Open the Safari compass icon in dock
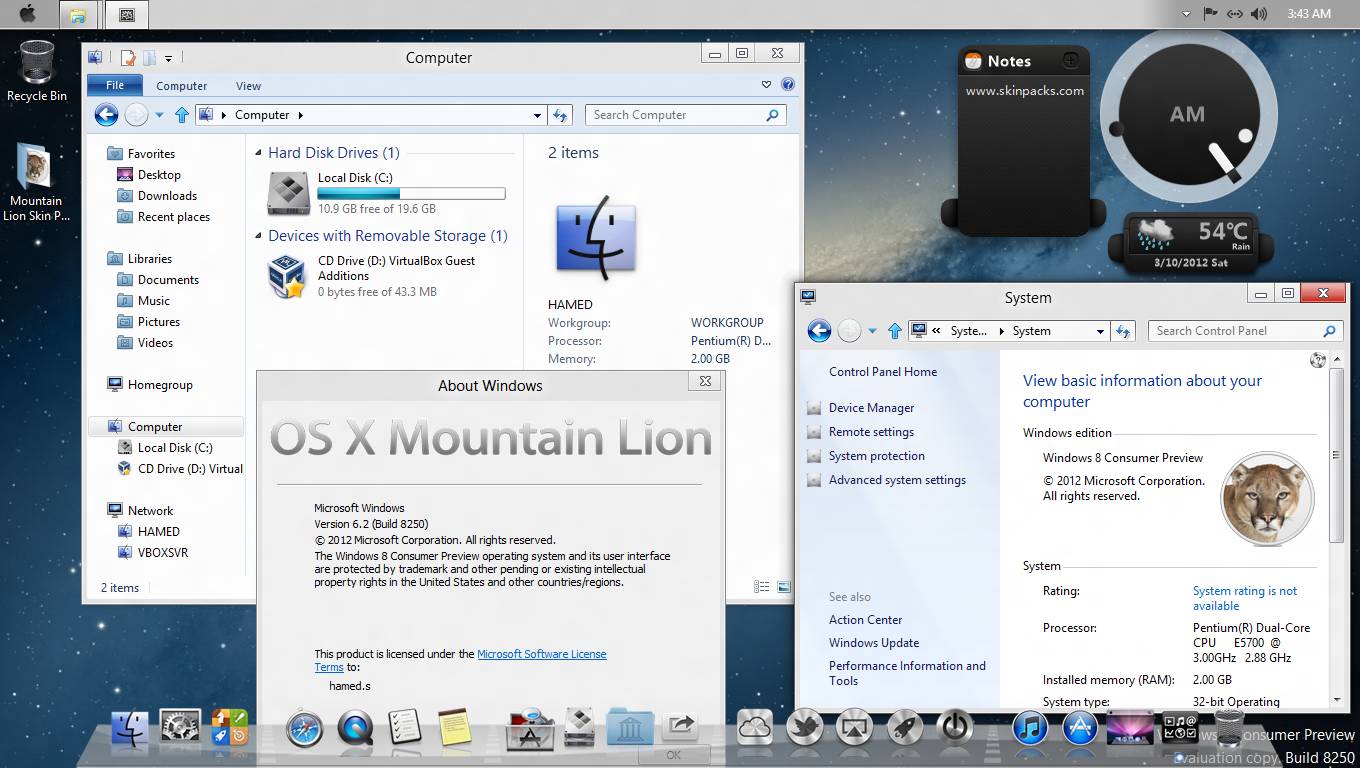Image resolution: width=1360 pixels, height=768 pixels. [x=305, y=729]
